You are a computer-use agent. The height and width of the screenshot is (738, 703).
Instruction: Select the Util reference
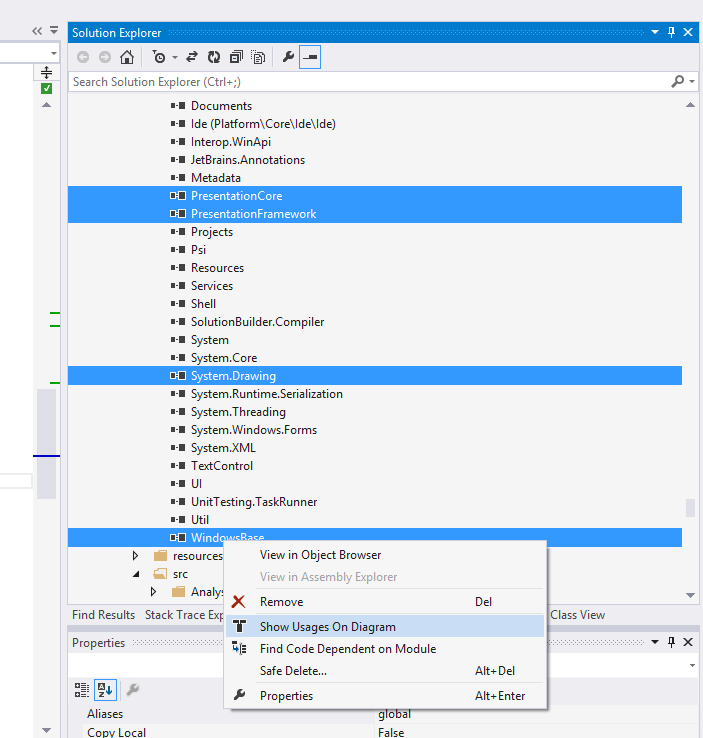[x=200, y=520]
